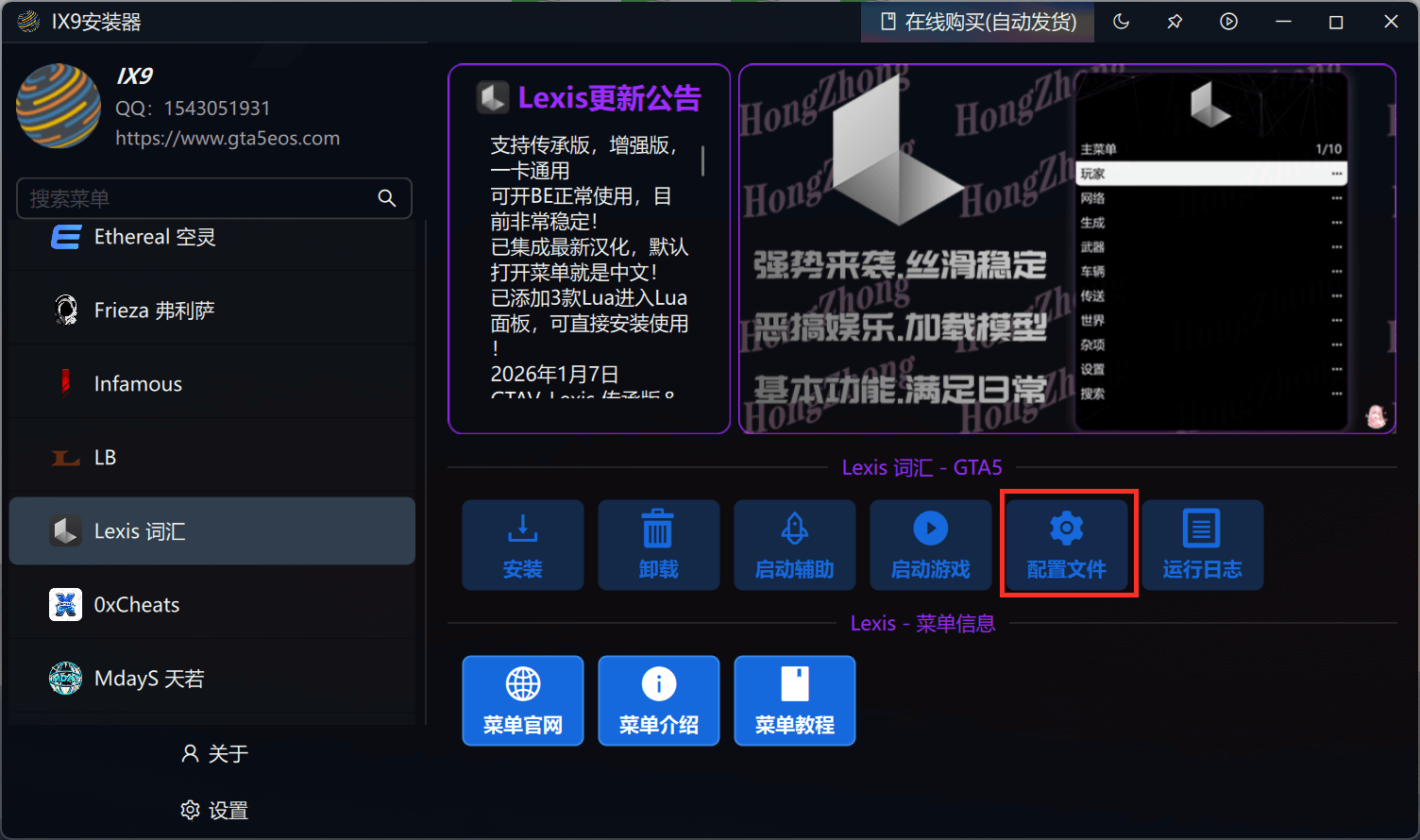Viewport: 1420px width, 840px height.
Task: Pin the window using the pushpin icon
Action: coord(1175,21)
